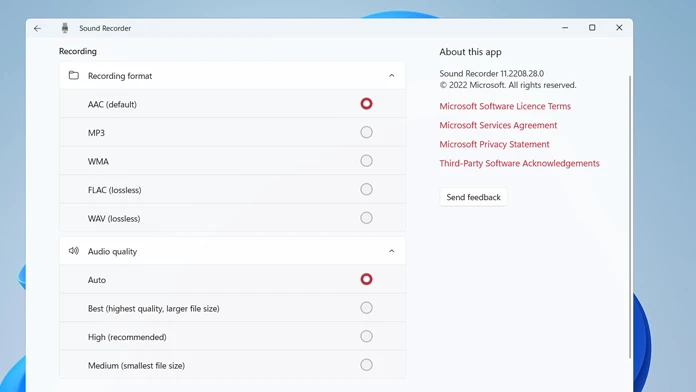Click the folder icon beside Recording format
696x392 pixels.
click(x=74, y=75)
